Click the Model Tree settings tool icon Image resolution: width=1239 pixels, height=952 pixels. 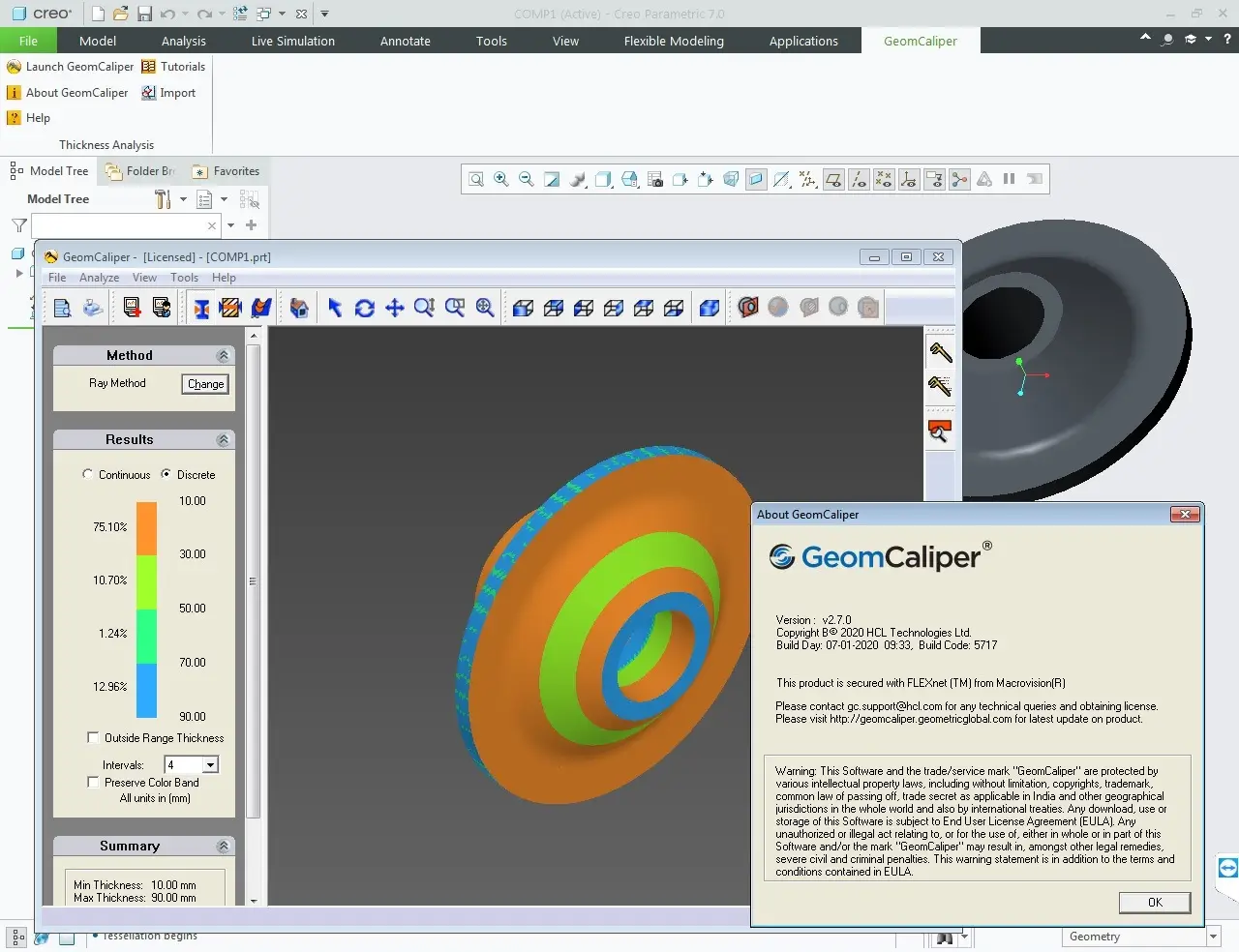coord(163,199)
